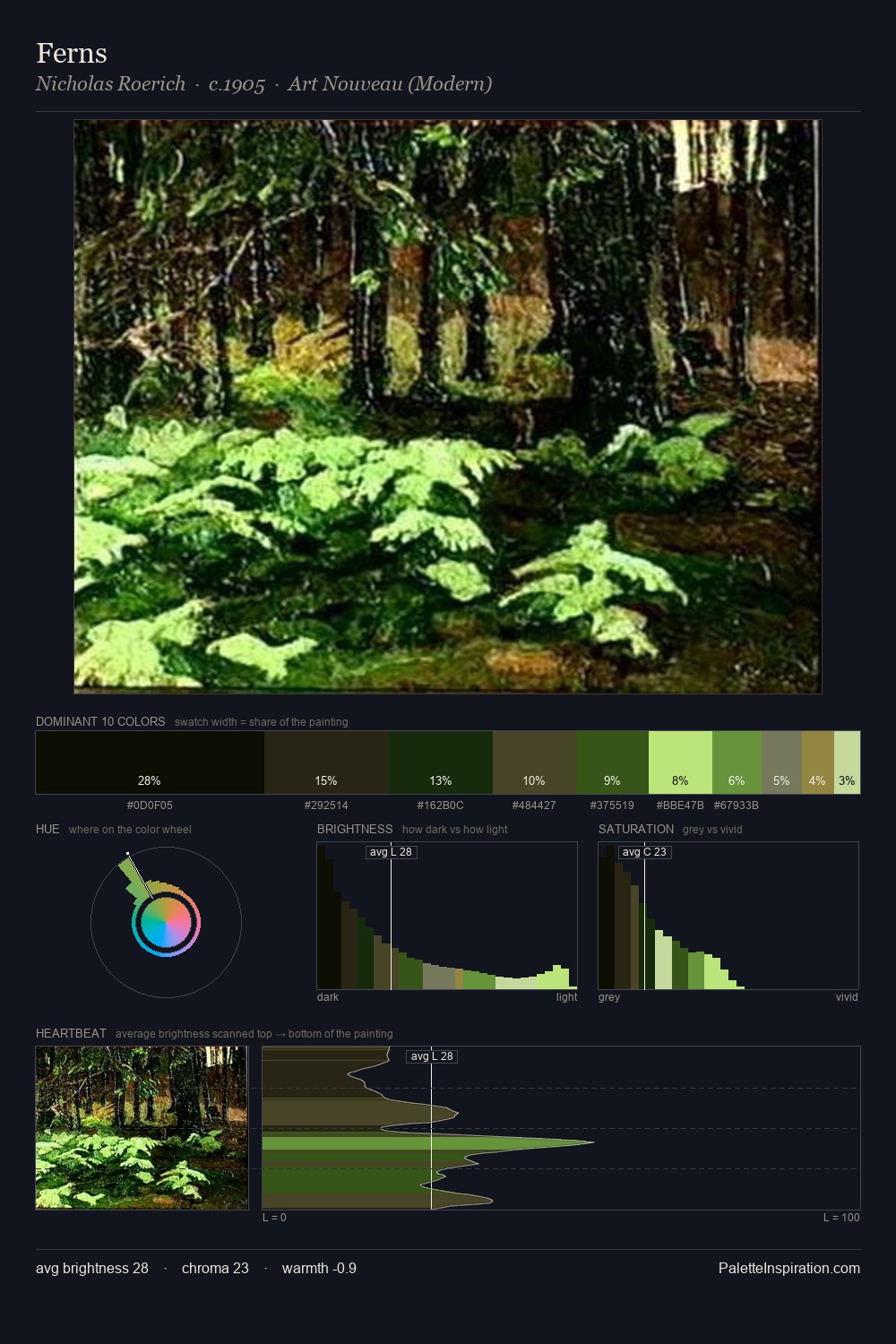Select the 13% dark green swatch

pyautogui.click(x=441, y=762)
